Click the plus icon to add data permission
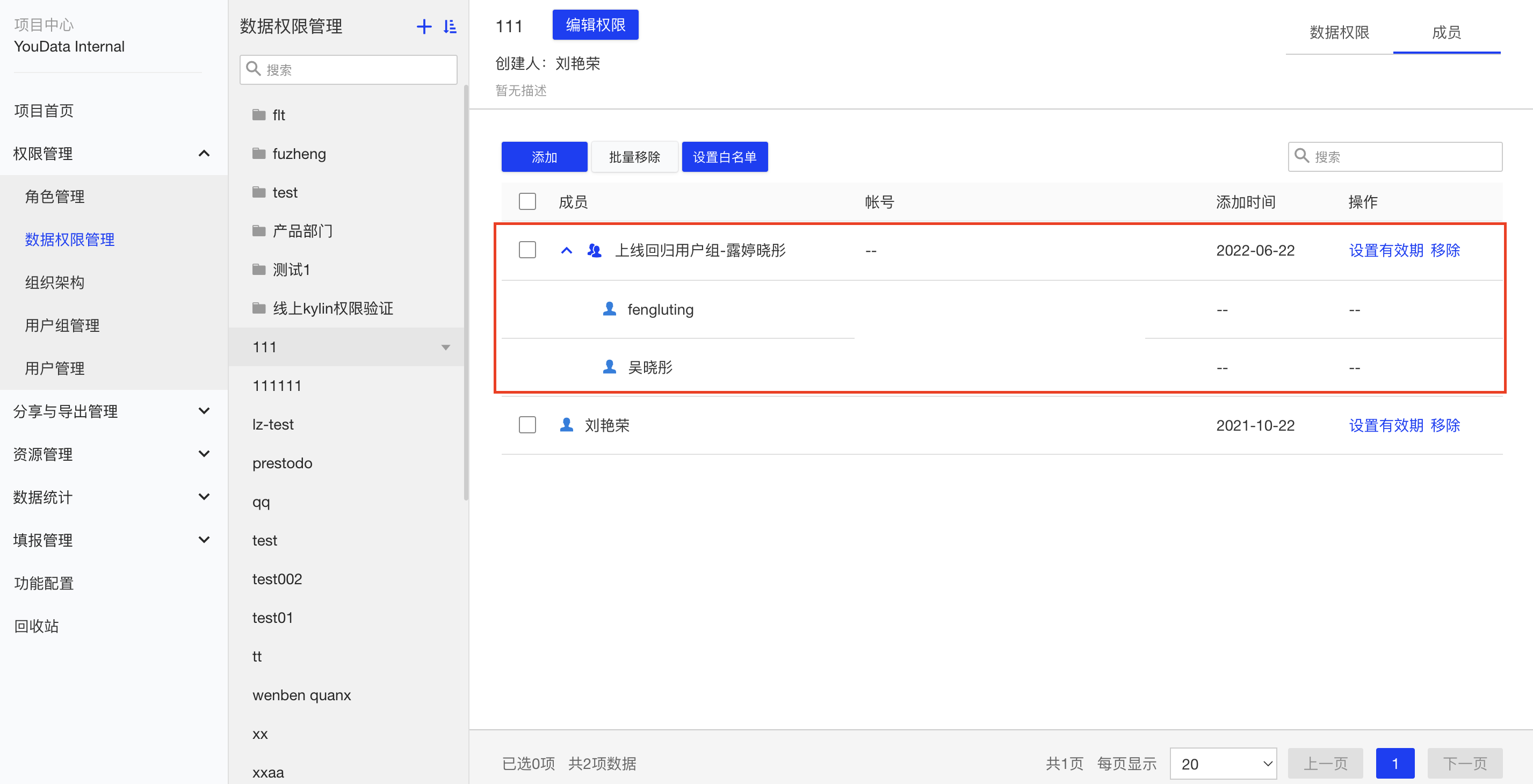 (x=424, y=26)
